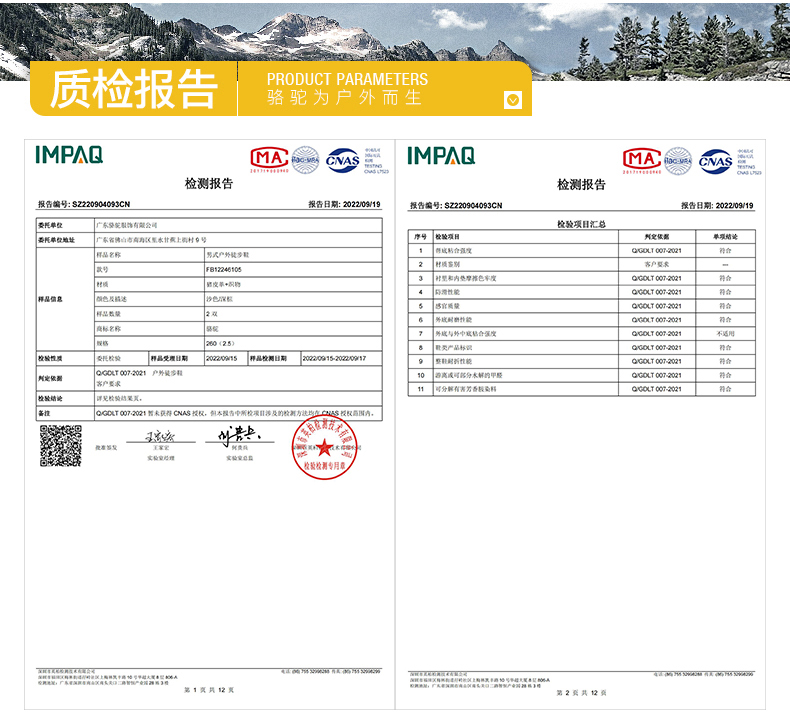The image size is (790, 720).
Task: Click the blue CNAS logo on page 1
Action: pos(343,161)
